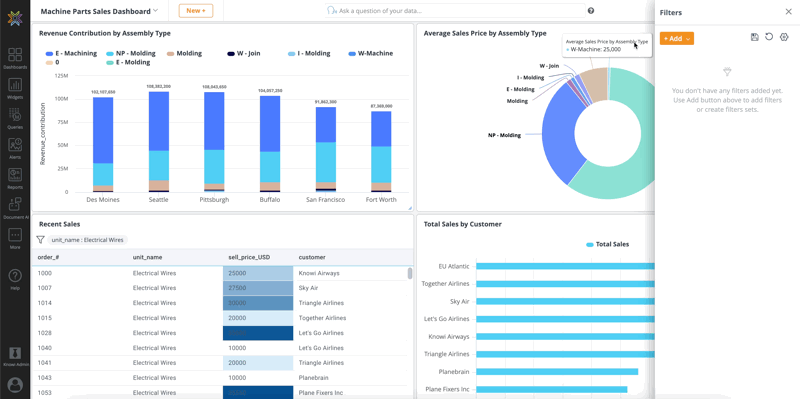Click the New + button
This screenshot has height=399, width=800.
[196, 11]
